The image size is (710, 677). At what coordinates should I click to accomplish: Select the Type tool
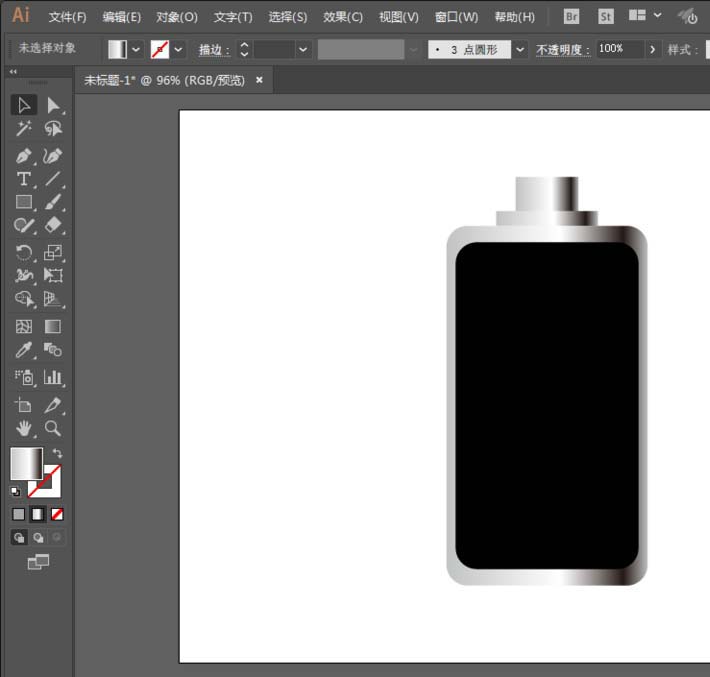click(x=24, y=179)
